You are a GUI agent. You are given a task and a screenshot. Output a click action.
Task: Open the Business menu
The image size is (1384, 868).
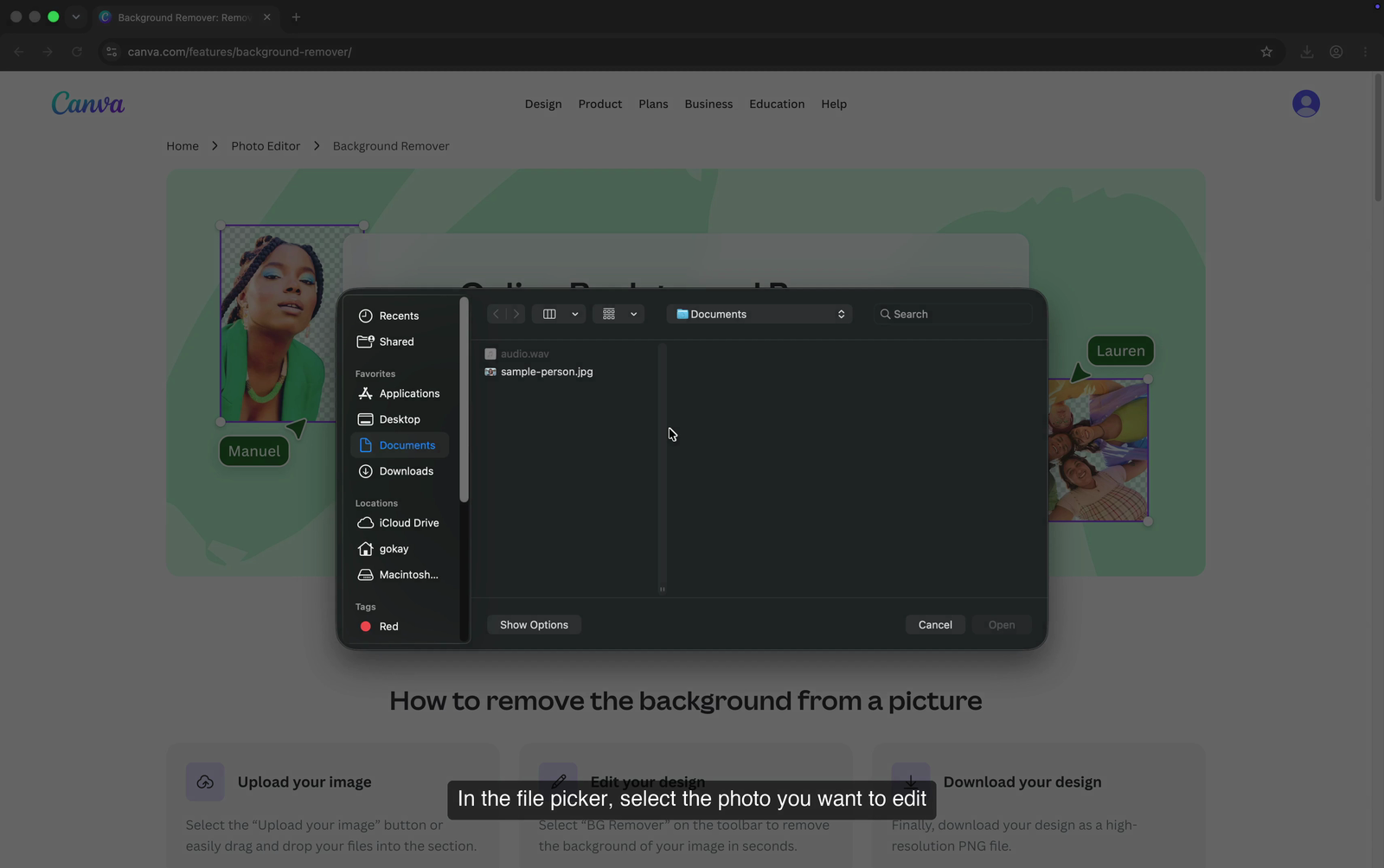coord(708,104)
